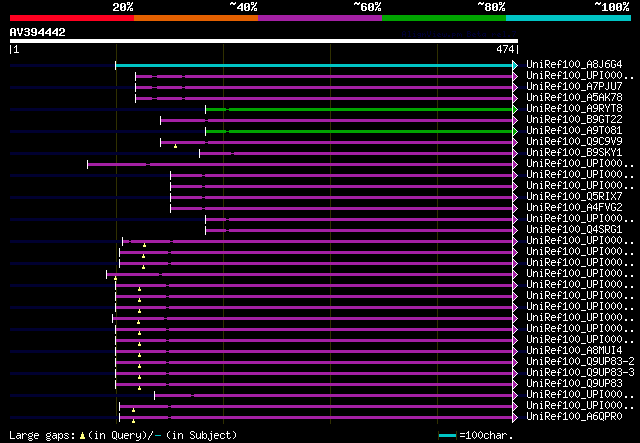The image size is (640, 443).
Task: Click the yellow gap marker under Q9UP83-2 row
Action: click(x=140, y=366)
